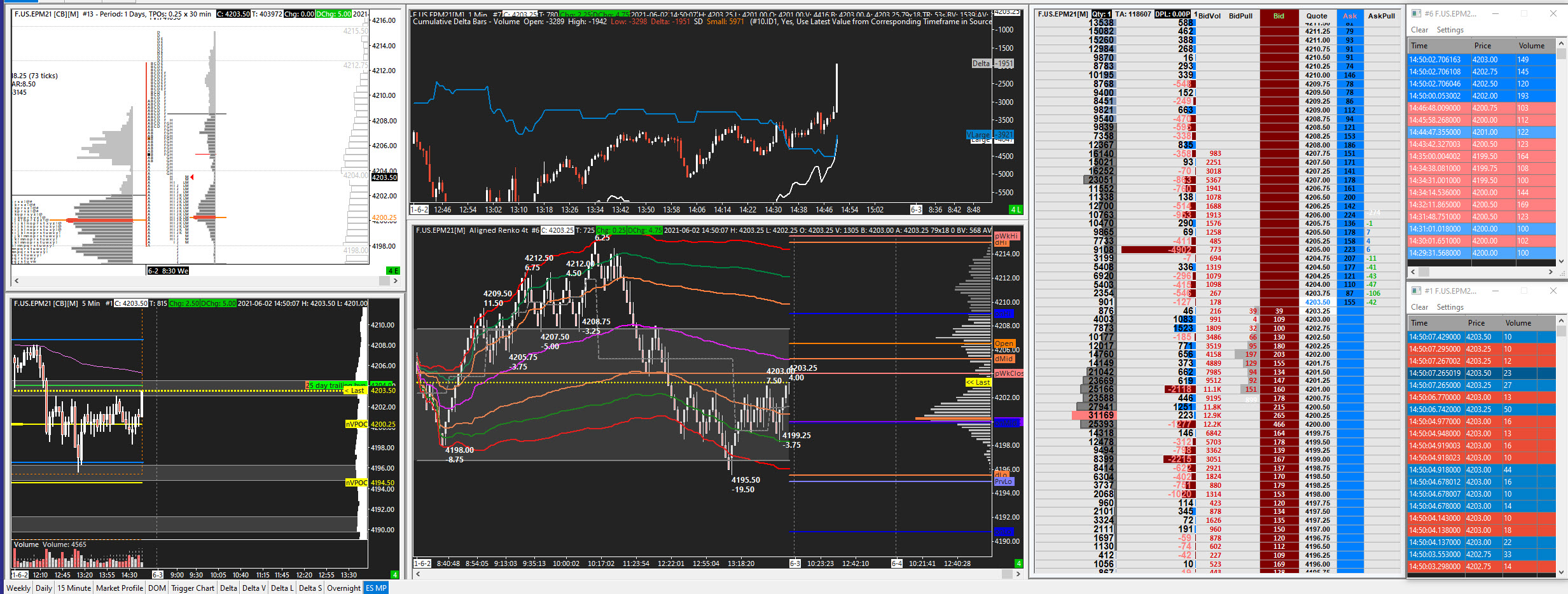
Task: Click the up scroll arrow in #6 window
Action: (x=1561, y=44)
